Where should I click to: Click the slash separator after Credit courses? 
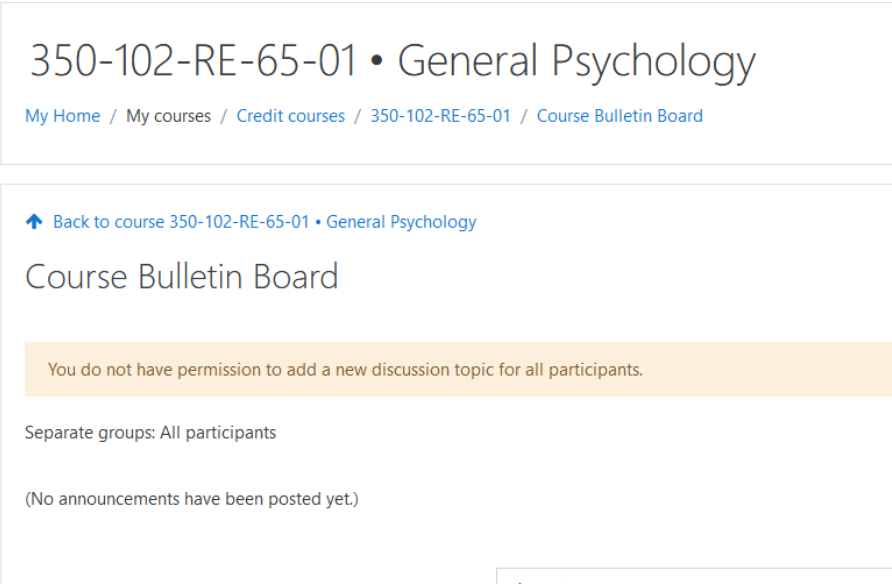coord(358,116)
